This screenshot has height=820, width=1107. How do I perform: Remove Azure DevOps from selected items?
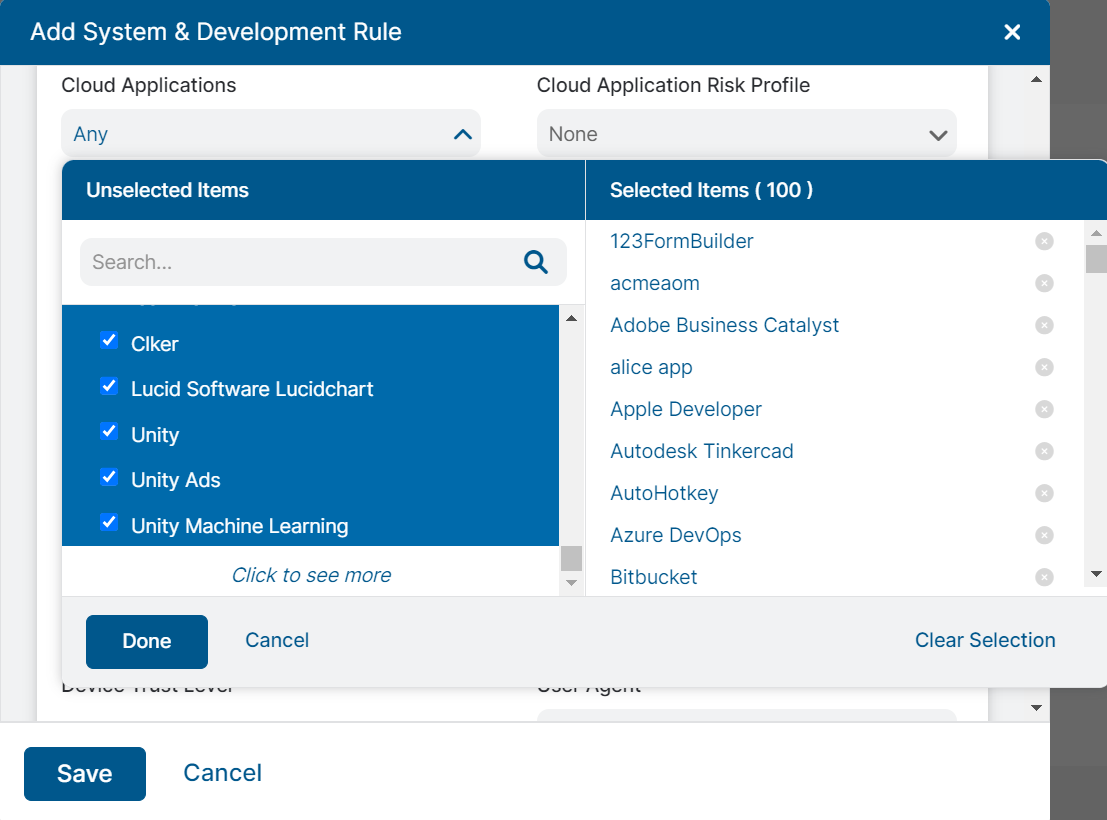click(x=1044, y=535)
